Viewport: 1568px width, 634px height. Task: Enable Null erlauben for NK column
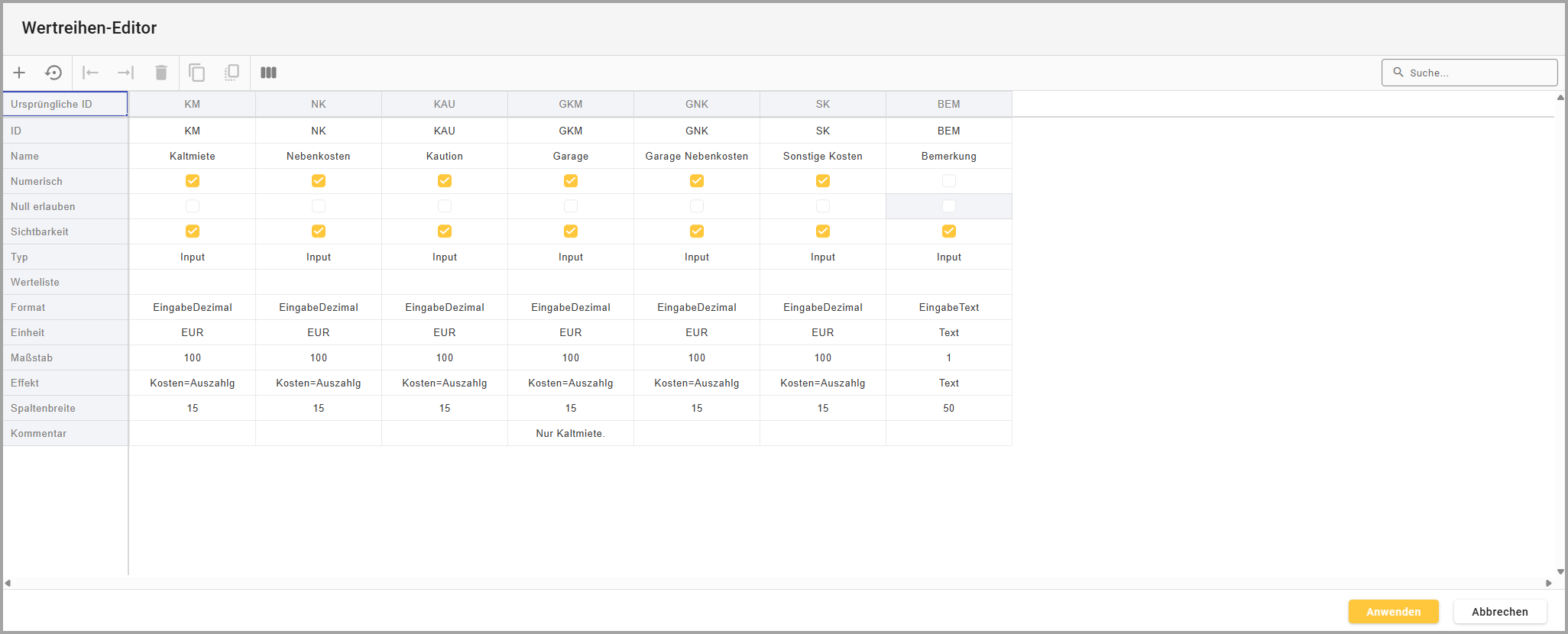coord(319,206)
